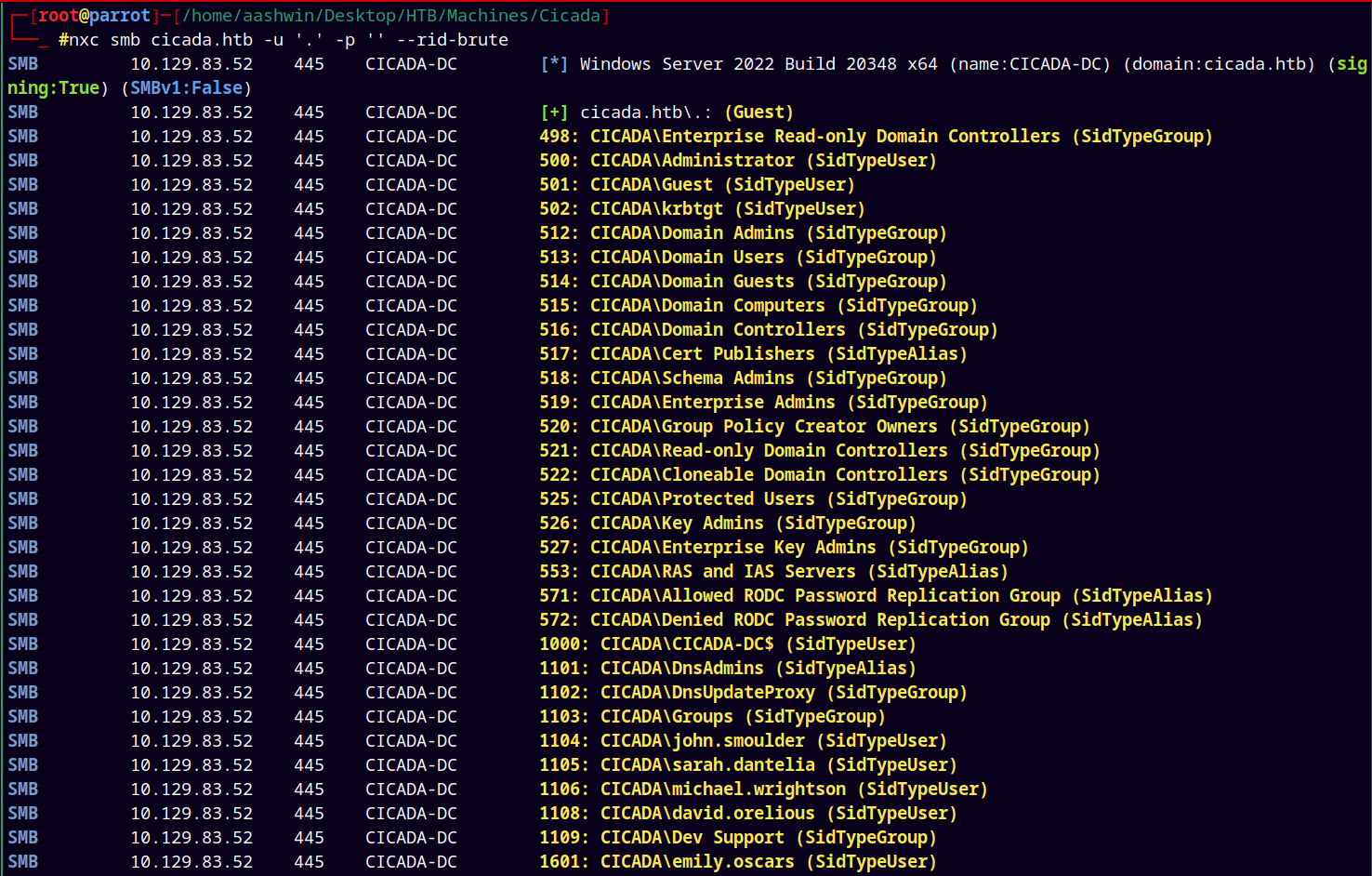Click the [+] success marker on the Guest line
The width and height of the screenshot is (1372, 876).
(x=554, y=113)
